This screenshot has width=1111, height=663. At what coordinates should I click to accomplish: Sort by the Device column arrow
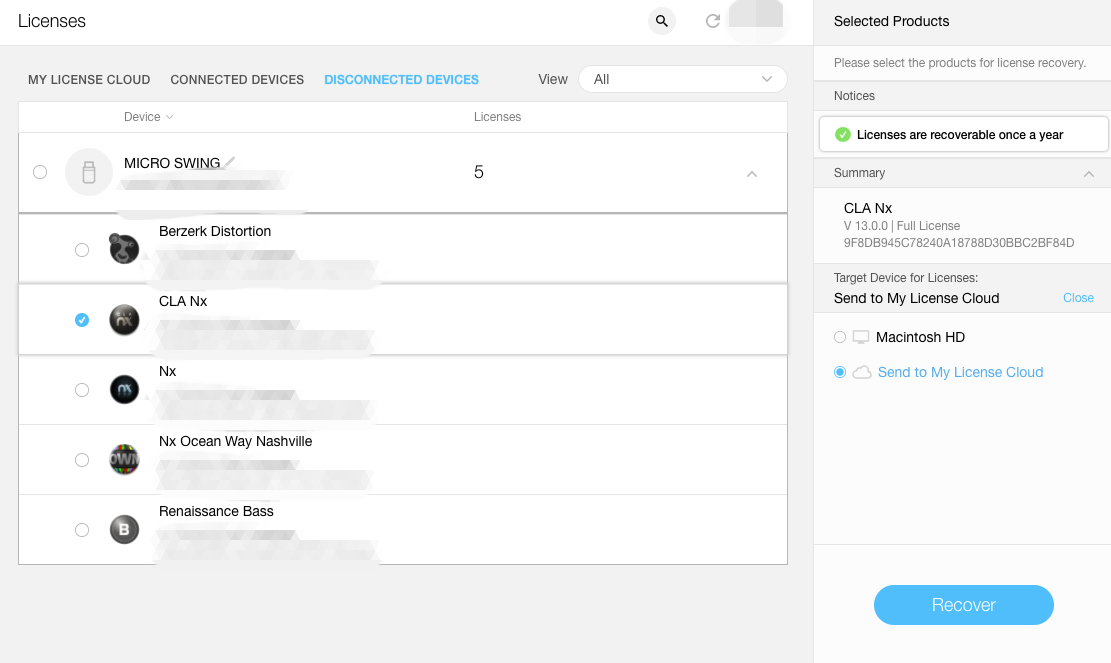pos(169,117)
